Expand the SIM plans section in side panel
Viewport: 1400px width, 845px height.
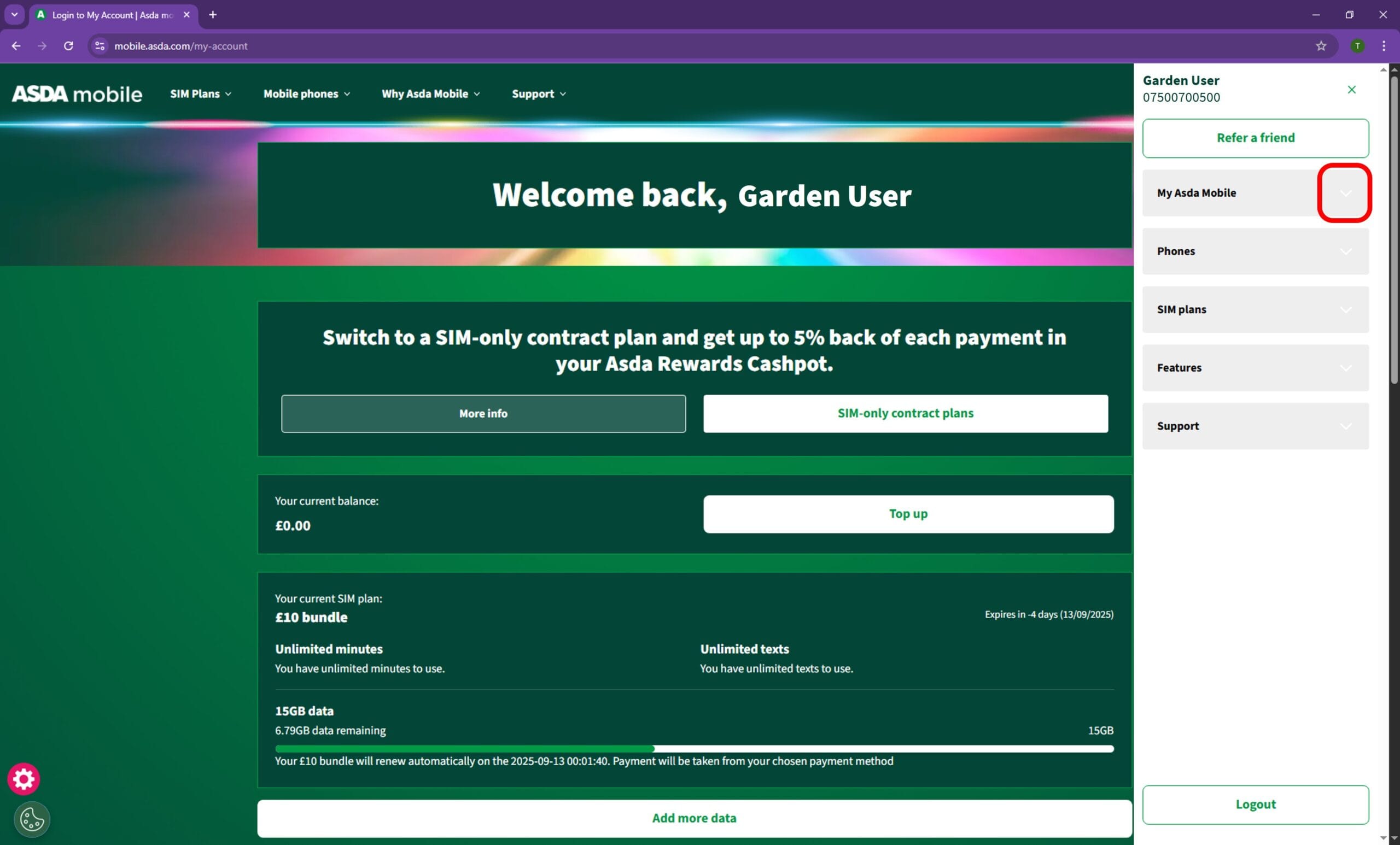pyautogui.click(x=1345, y=309)
